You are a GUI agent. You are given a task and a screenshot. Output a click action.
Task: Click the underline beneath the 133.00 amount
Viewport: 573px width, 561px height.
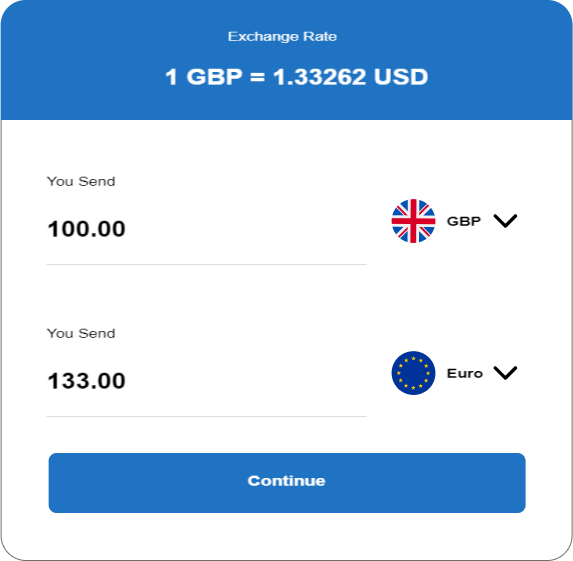[206, 416]
